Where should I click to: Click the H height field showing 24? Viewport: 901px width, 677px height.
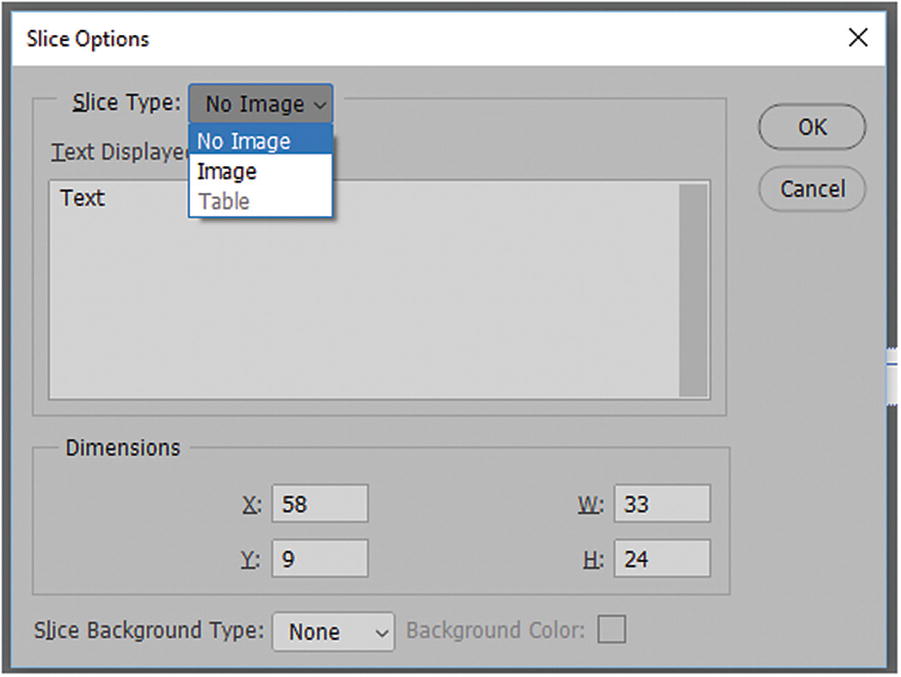pos(661,558)
